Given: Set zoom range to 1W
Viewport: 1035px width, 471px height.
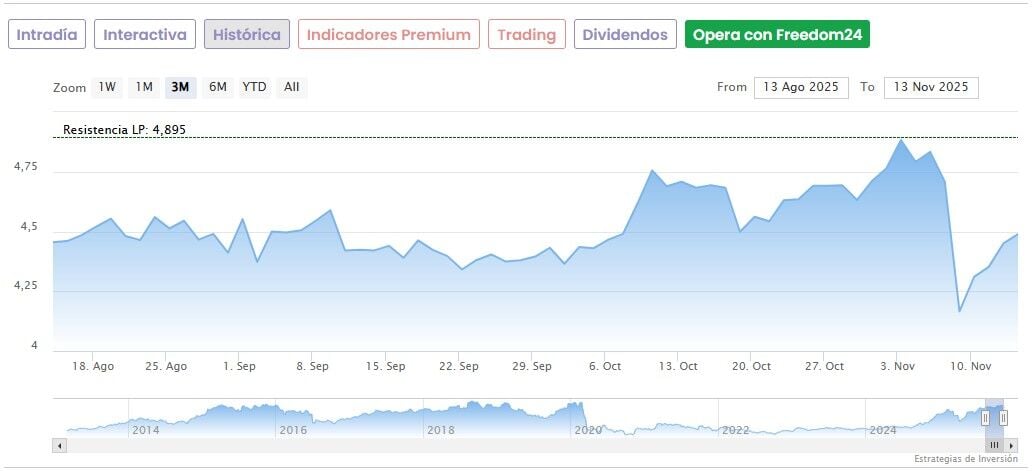Looking at the screenshot, I should point(107,87).
